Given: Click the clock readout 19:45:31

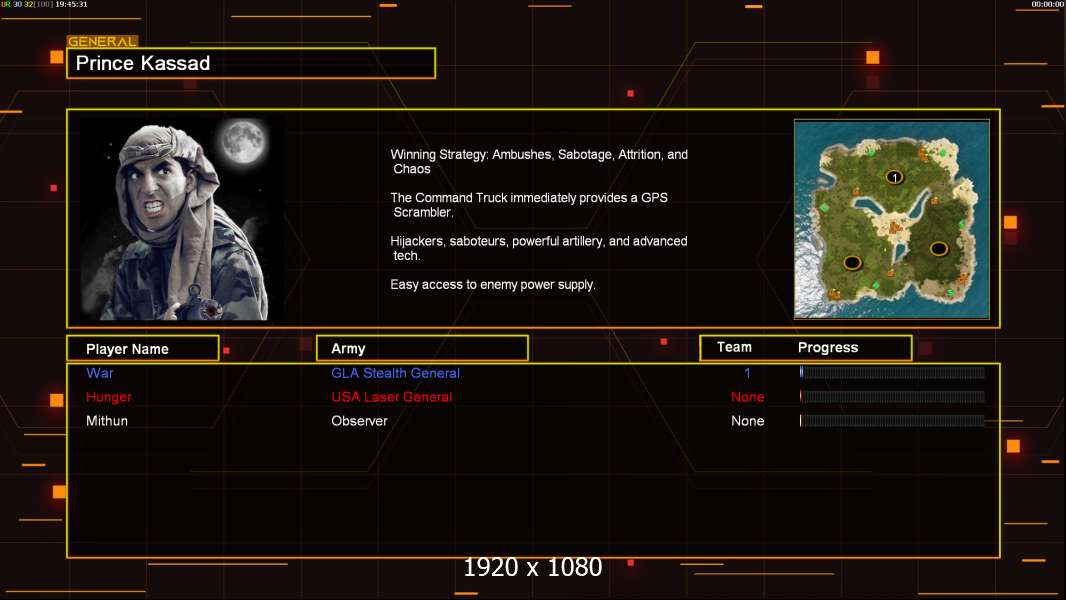Looking at the screenshot, I should coord(71,4).
